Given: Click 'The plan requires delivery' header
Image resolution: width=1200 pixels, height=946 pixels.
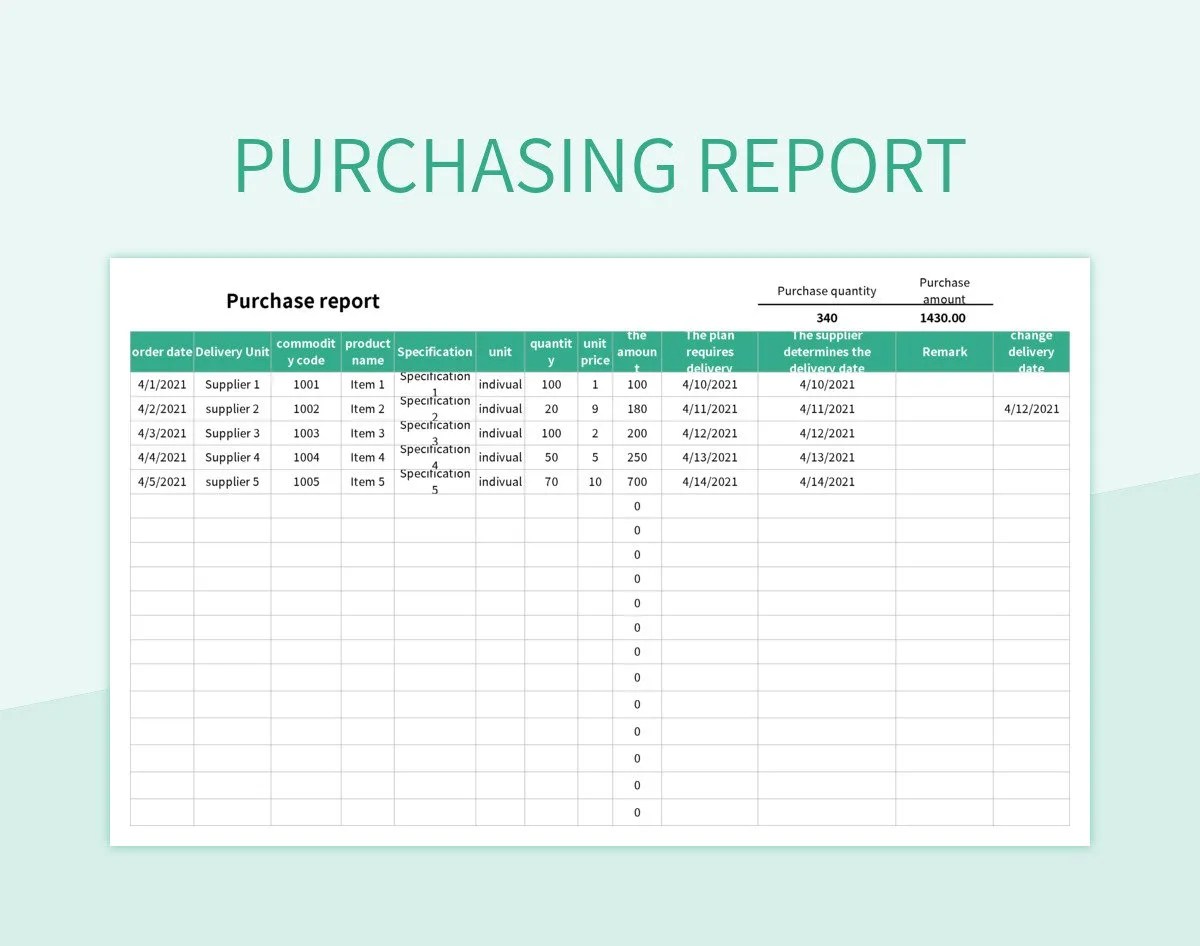Looking at the screenshot, I should coord(710,352).
